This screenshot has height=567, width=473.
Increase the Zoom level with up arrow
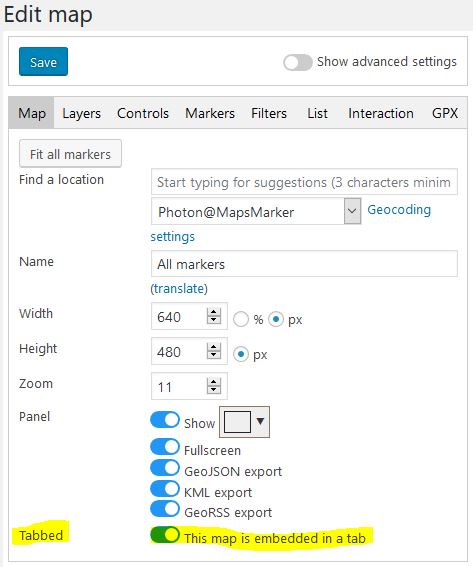[x=214, y=383]
